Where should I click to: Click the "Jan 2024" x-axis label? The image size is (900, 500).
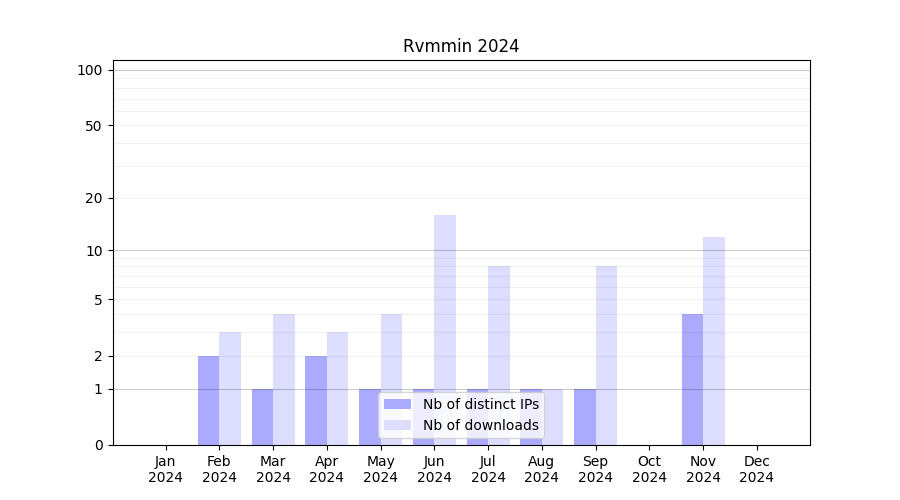(x=166, y=469)
